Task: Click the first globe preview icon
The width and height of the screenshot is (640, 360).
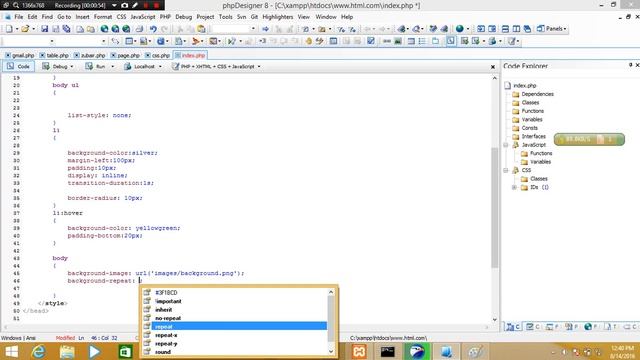Action: (104, 29)
